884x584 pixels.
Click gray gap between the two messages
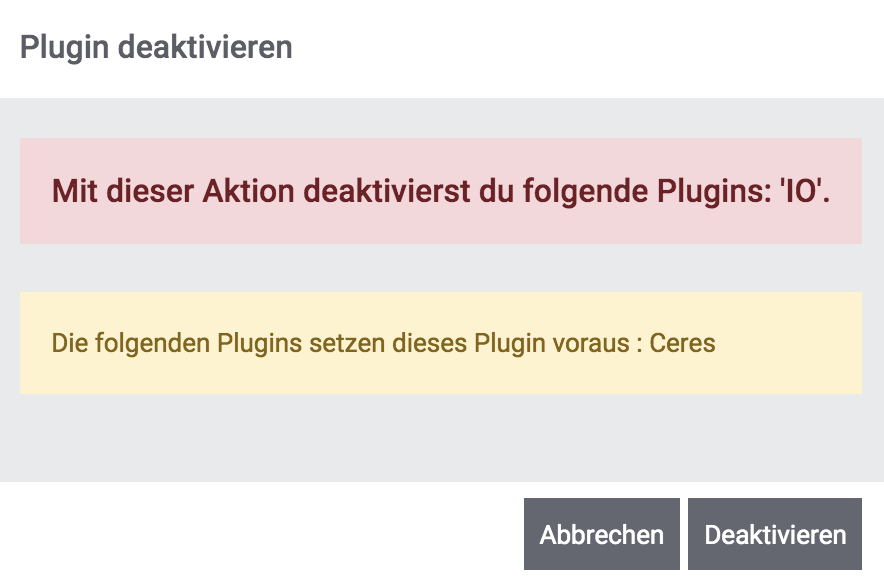(440, 268)
